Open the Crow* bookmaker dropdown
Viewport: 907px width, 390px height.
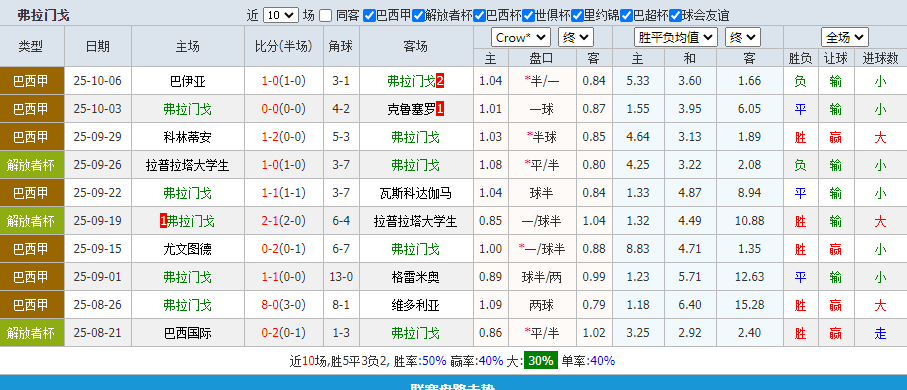point(521,38)
